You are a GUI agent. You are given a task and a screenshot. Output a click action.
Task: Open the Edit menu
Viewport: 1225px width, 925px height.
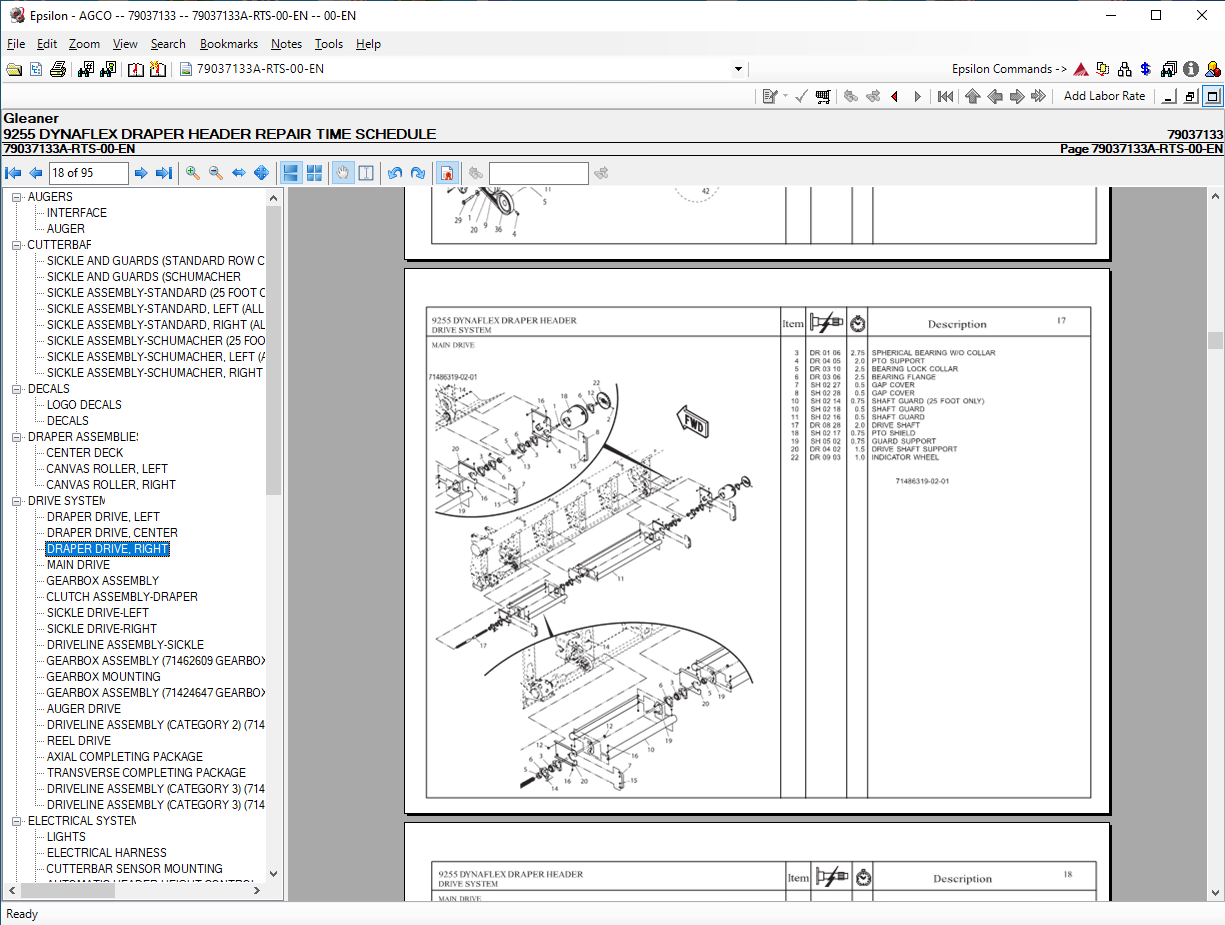click(x=47, y=44)
